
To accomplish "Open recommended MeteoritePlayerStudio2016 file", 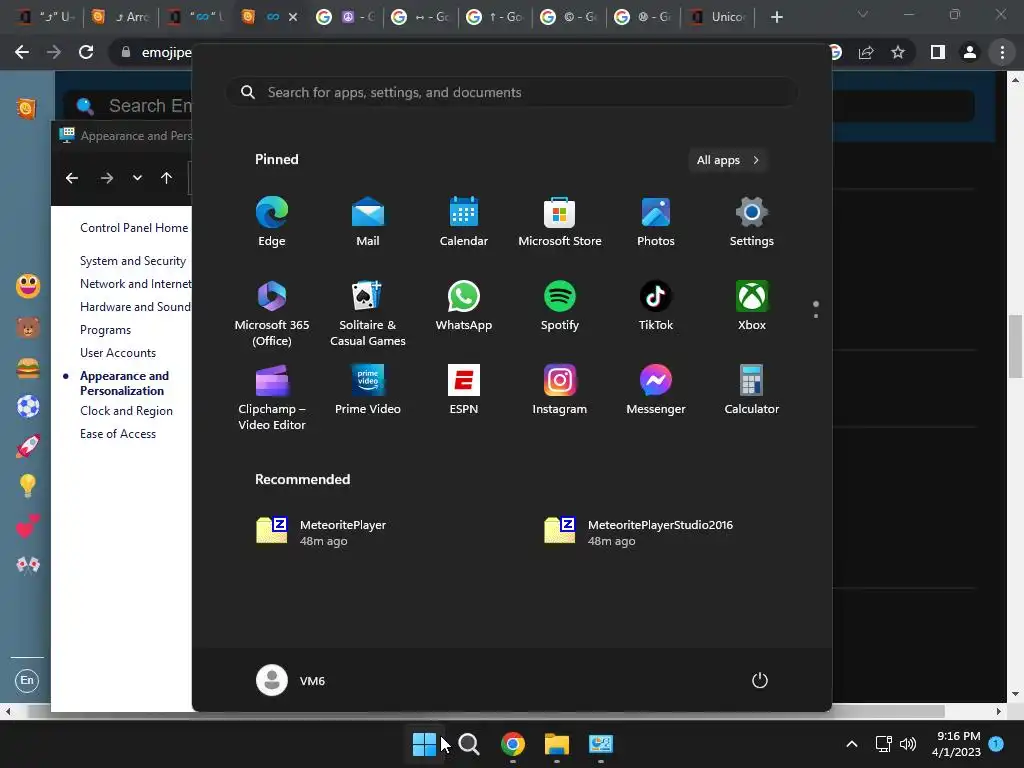I will pos(639,532).
